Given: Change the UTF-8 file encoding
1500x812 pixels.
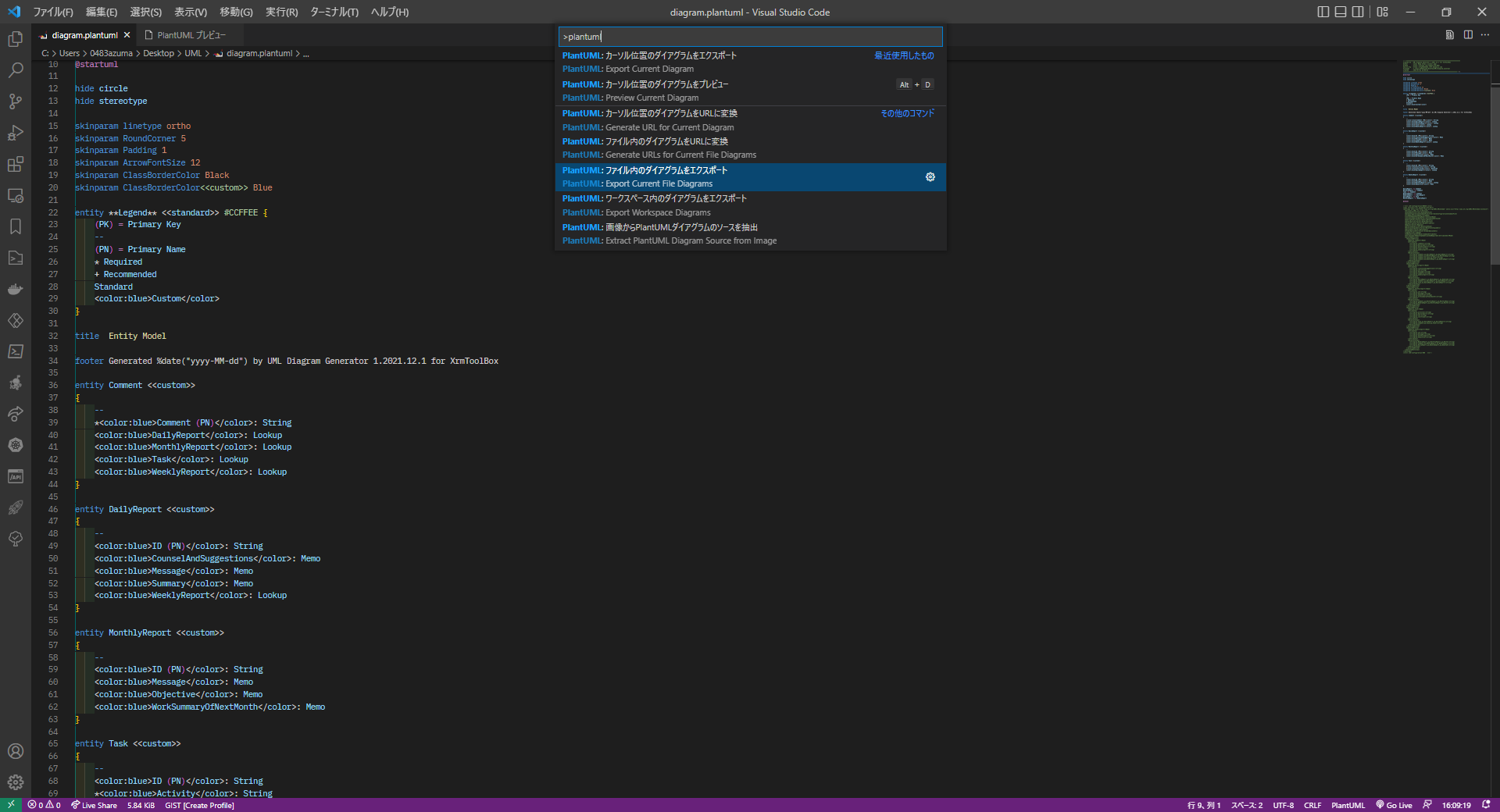Looking at the screenshot, I should point(1283,805).
